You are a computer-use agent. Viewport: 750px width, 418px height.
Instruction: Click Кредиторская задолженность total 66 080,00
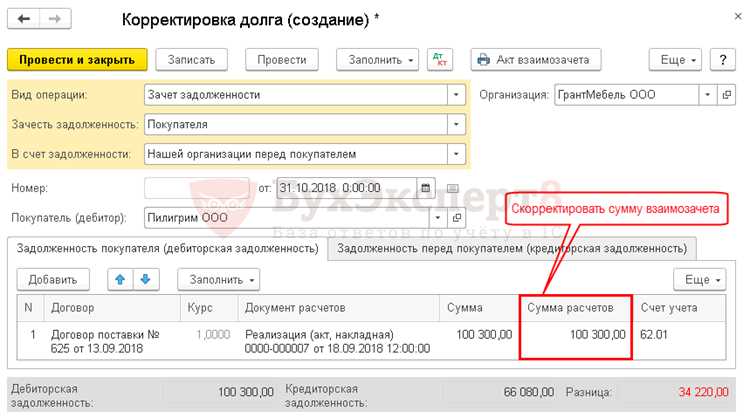pyautogui.click(x=529, y=393)
